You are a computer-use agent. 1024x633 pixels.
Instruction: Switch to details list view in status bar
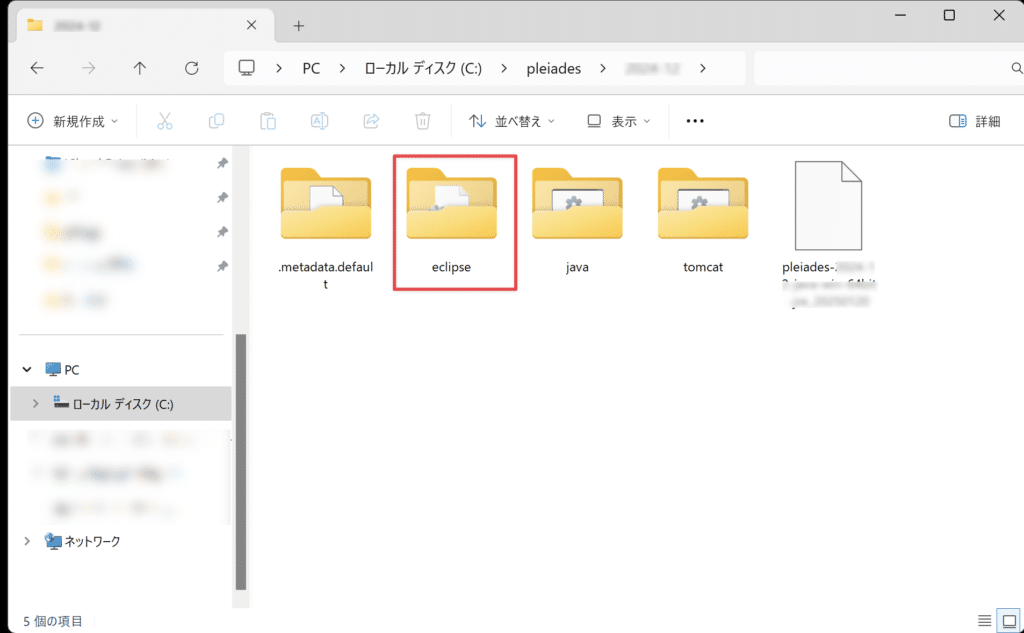(x=985, y=620)
